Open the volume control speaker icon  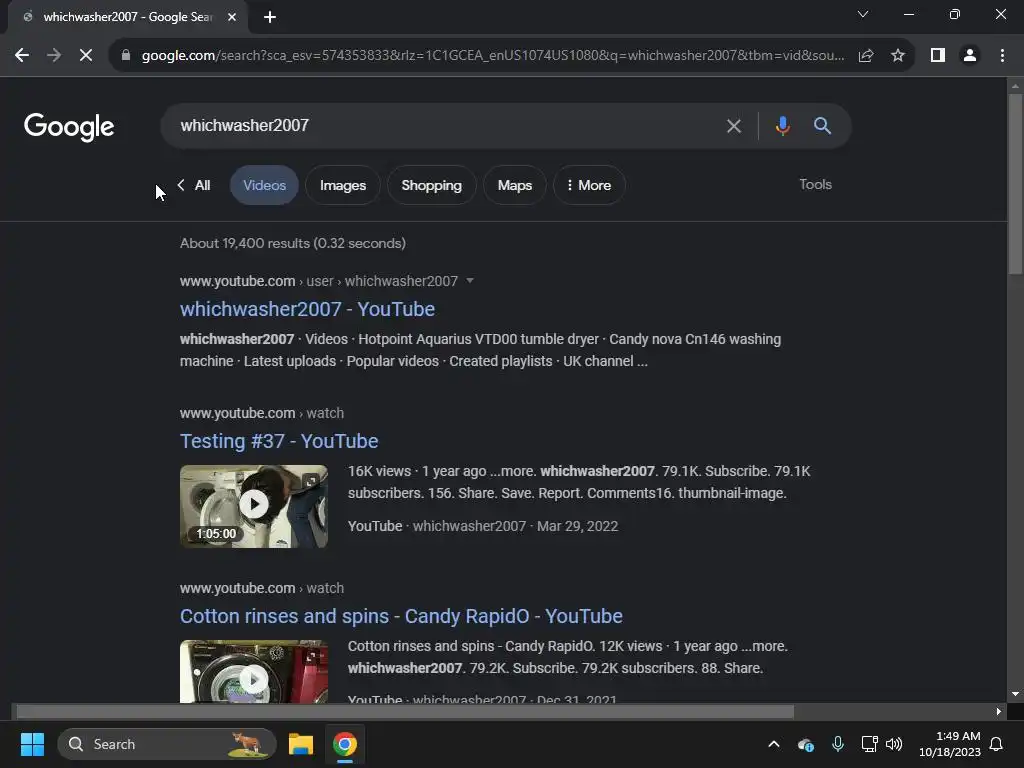point(894,744)
